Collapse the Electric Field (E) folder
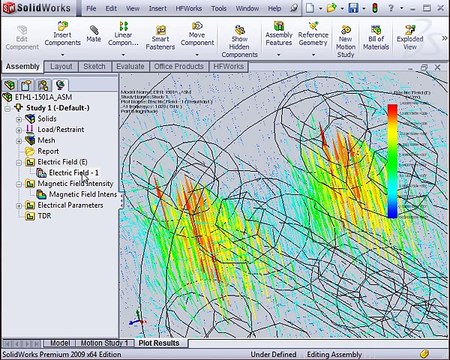This screenshot has height=360, width=450. pos(19,162)
